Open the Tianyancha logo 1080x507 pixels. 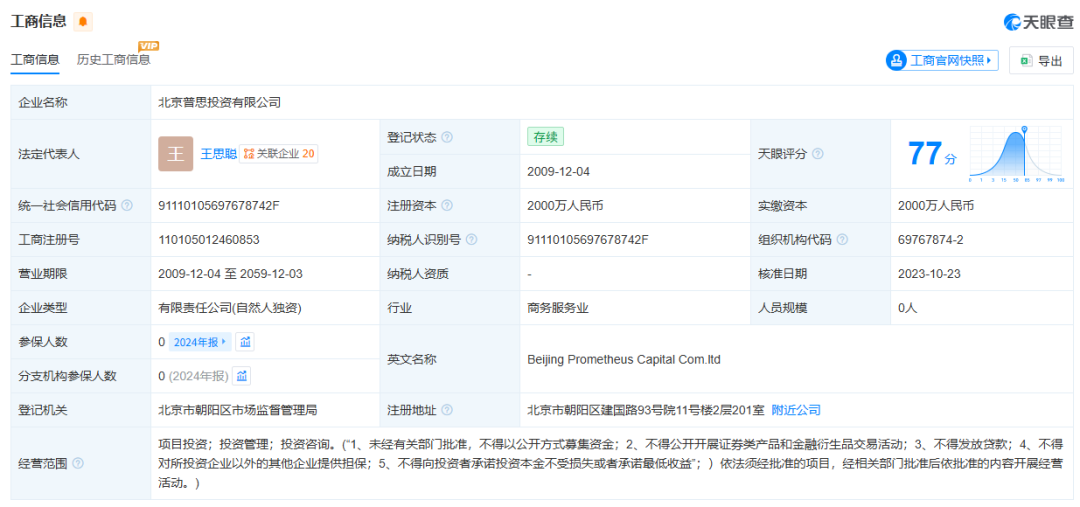1038,22
